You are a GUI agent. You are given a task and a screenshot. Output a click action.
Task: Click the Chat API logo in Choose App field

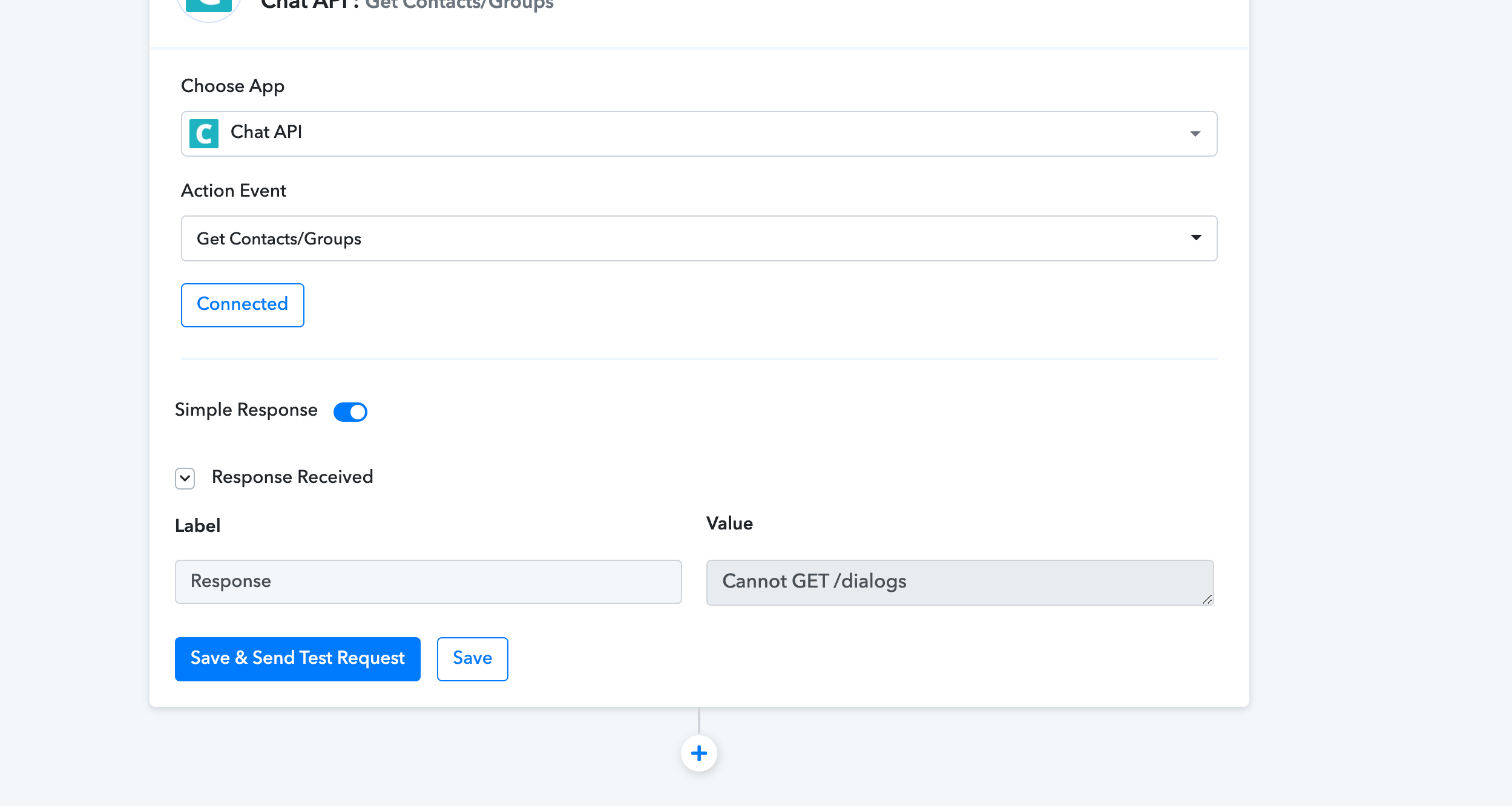[204, 134]
